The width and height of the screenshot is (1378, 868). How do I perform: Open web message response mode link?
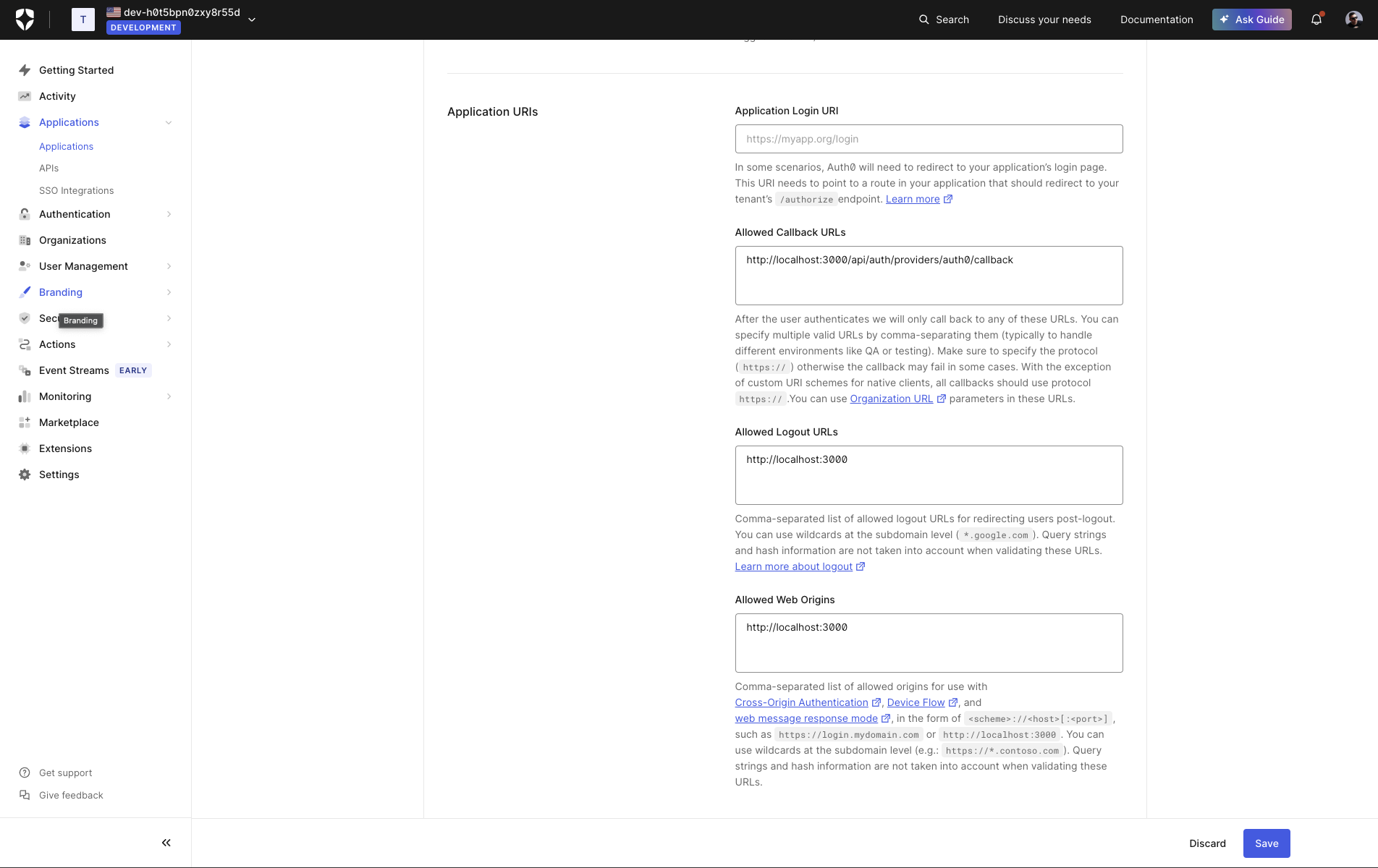coord(813,718)
